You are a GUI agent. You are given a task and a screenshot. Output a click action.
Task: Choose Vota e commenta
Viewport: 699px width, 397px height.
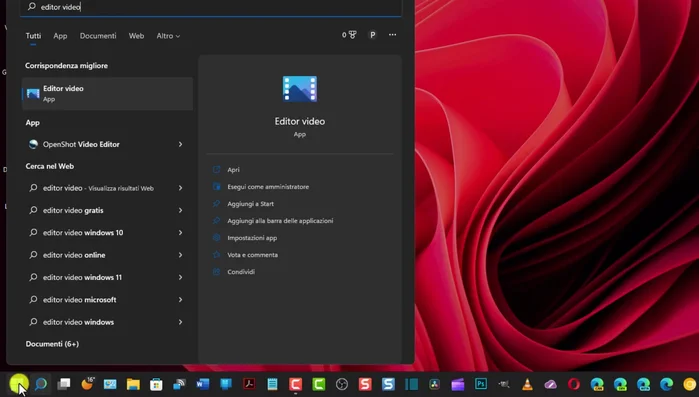(252, 255)
